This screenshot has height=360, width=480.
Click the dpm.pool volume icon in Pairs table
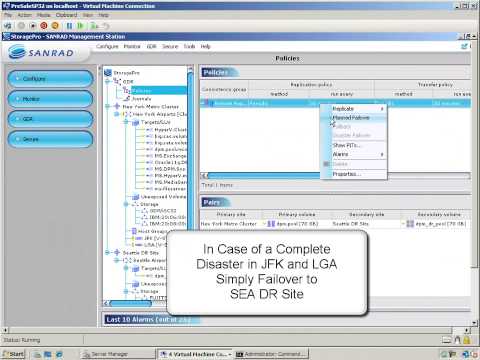pyautogui.click(x=271, y=224)
